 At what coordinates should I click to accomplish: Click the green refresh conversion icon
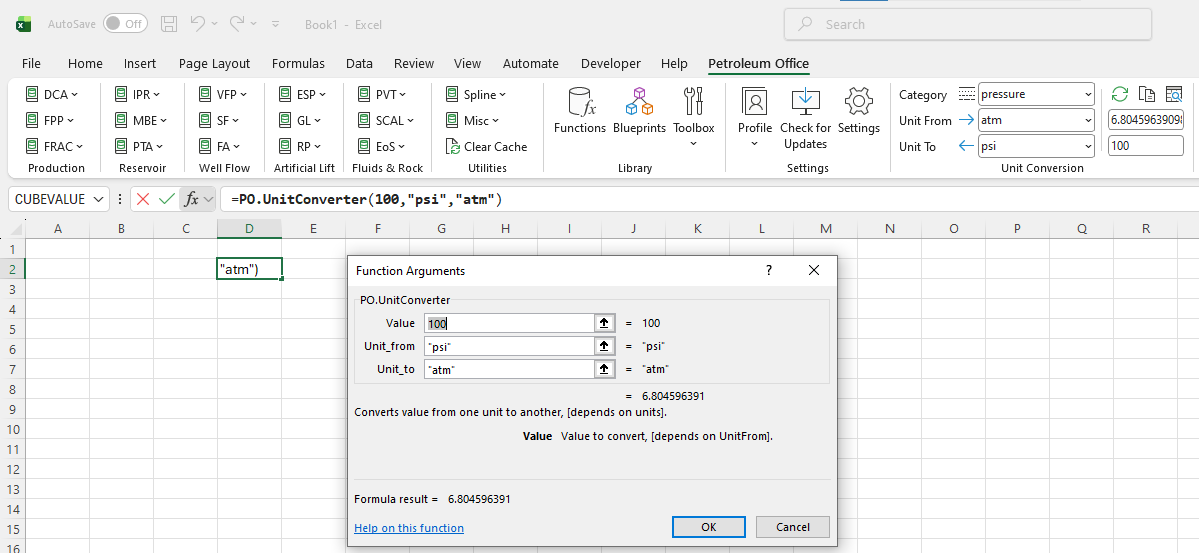coord(1119,94)
